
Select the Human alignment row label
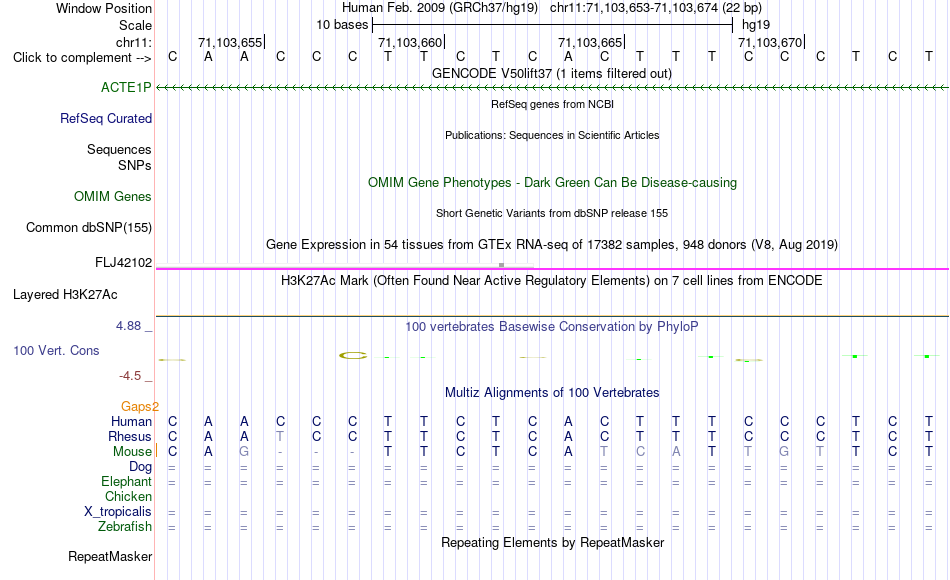pos(131,421)
